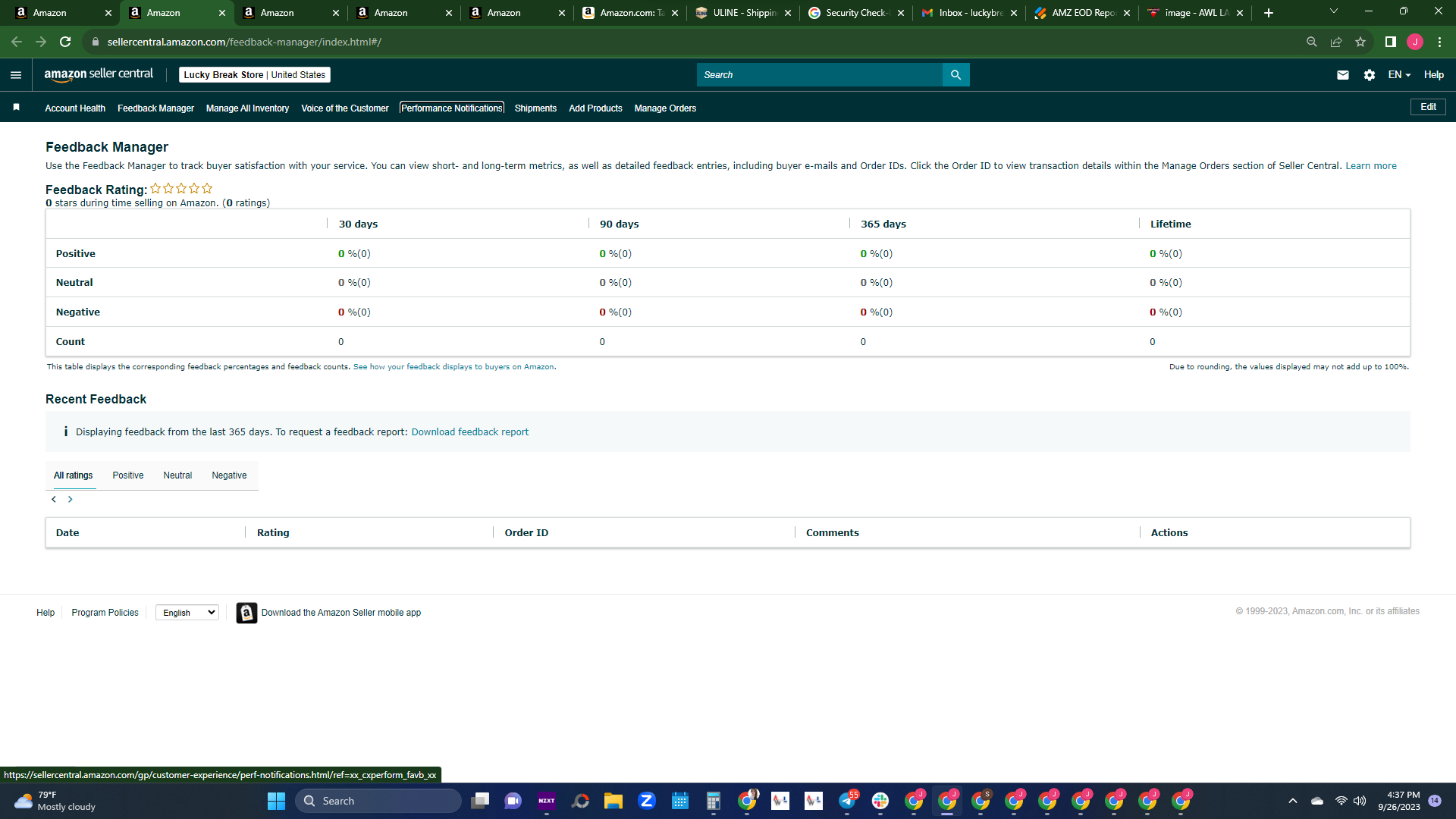Open the Windows Start menu

(x=276, y=801)
